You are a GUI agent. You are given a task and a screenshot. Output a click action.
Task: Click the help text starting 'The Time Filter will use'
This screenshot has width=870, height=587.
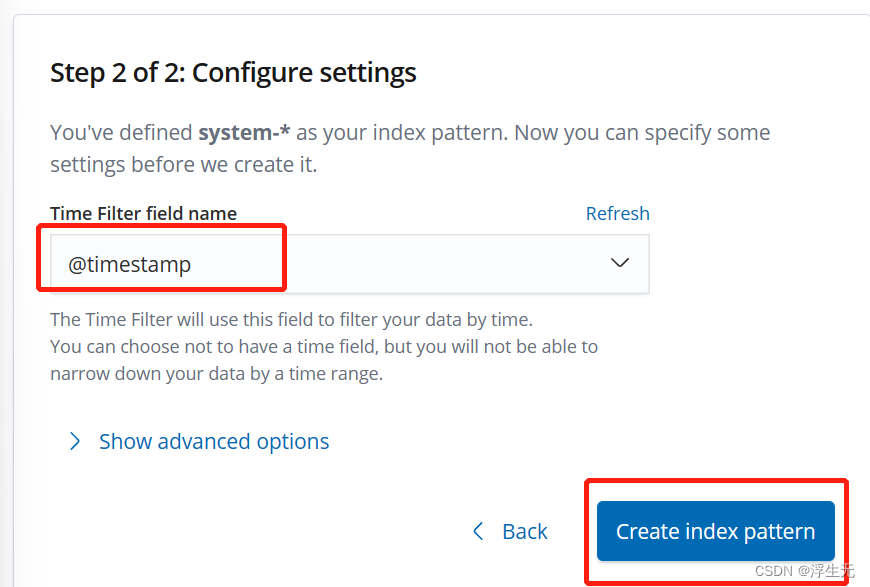(x=291, y=320)
